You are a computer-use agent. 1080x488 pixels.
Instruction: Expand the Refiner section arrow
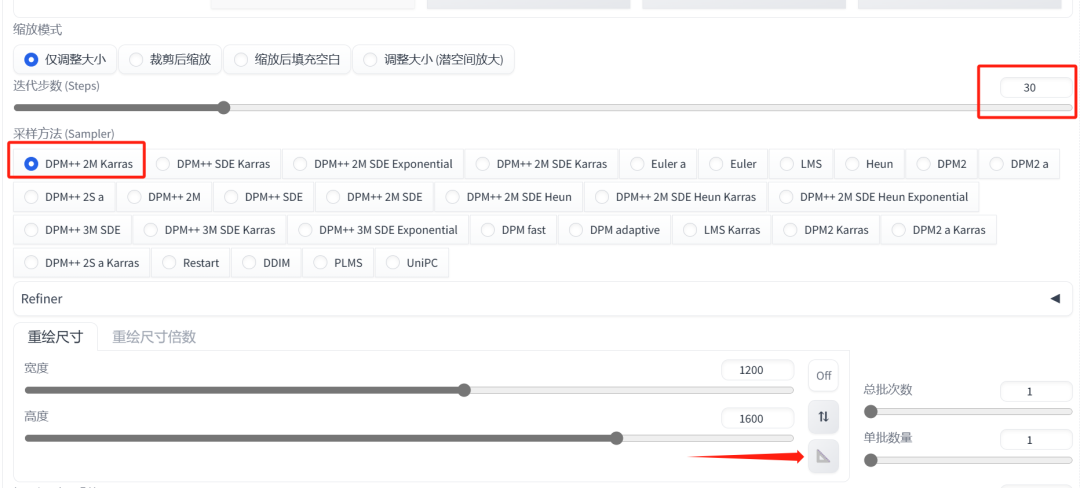click(x=1055, y=299)
